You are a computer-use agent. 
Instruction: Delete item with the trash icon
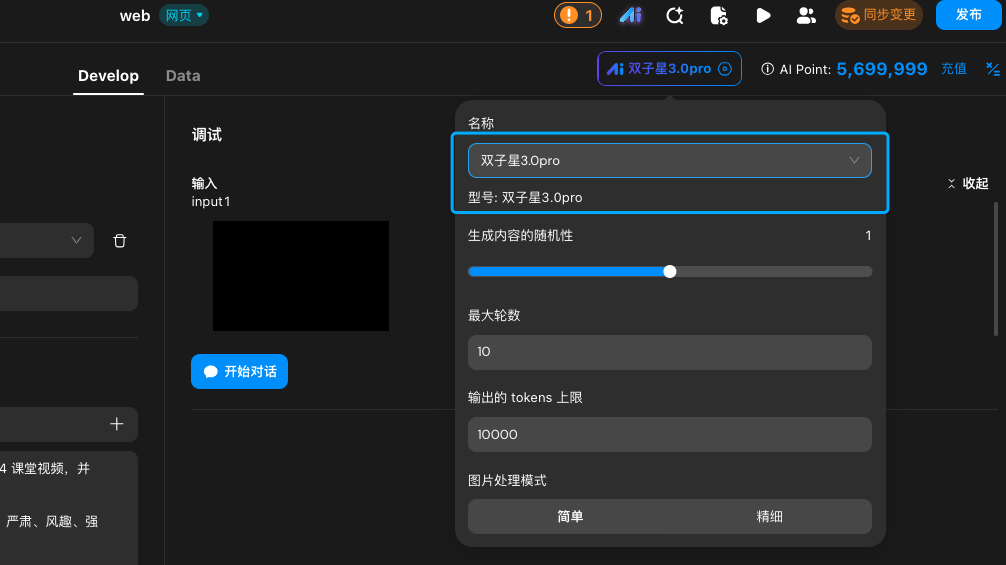[x=119, y=240]
